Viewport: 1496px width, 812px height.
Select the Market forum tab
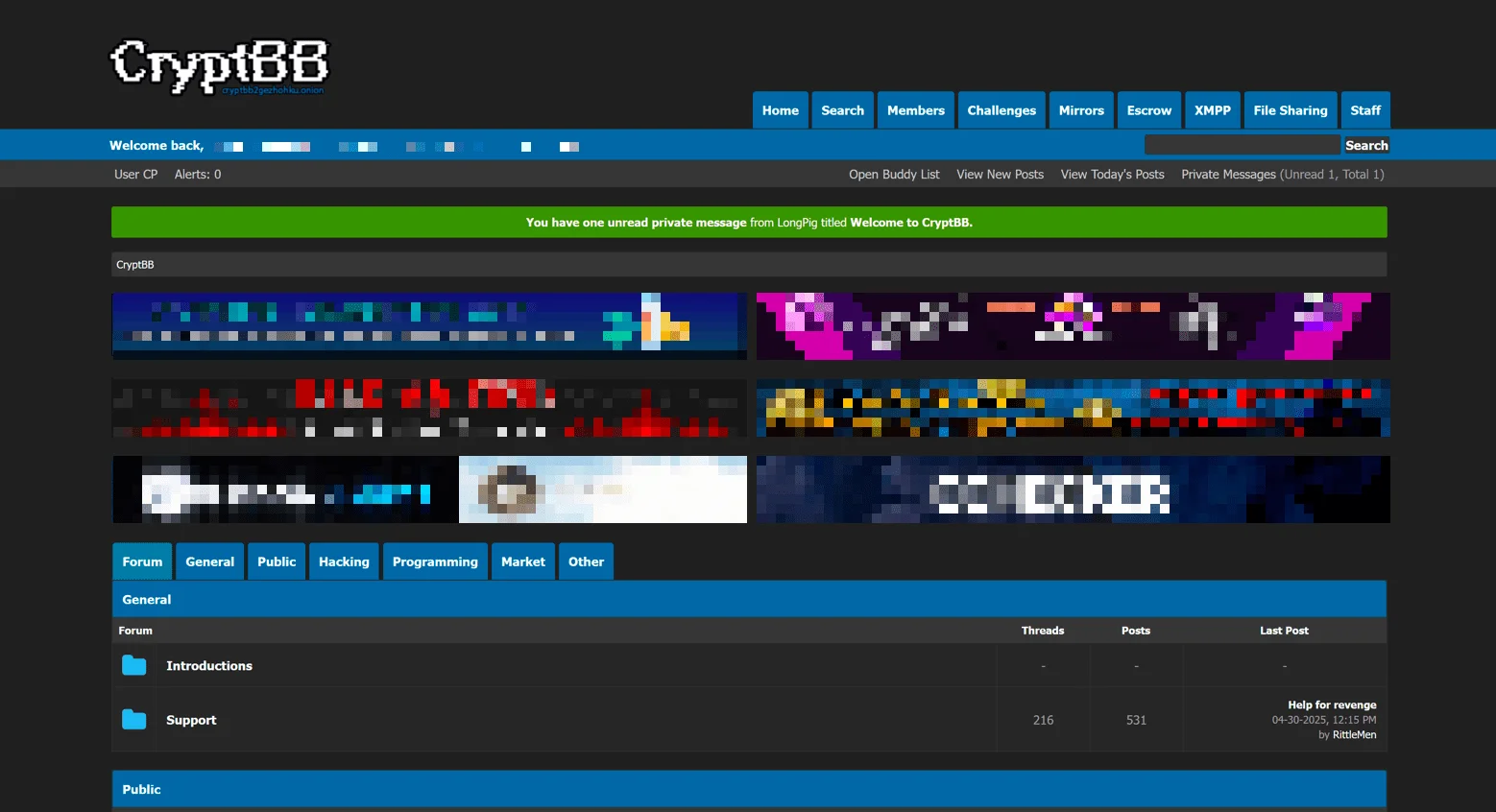pyautogui.click(x=522, y=561)
